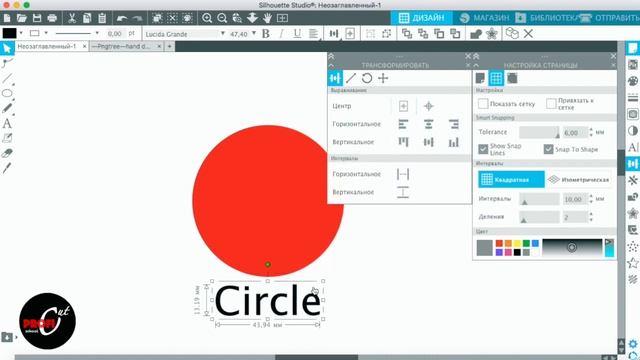The width and height of the screenshot is (640, 360).
Task: Add a new document tab with plus
Action: (169, 47)
